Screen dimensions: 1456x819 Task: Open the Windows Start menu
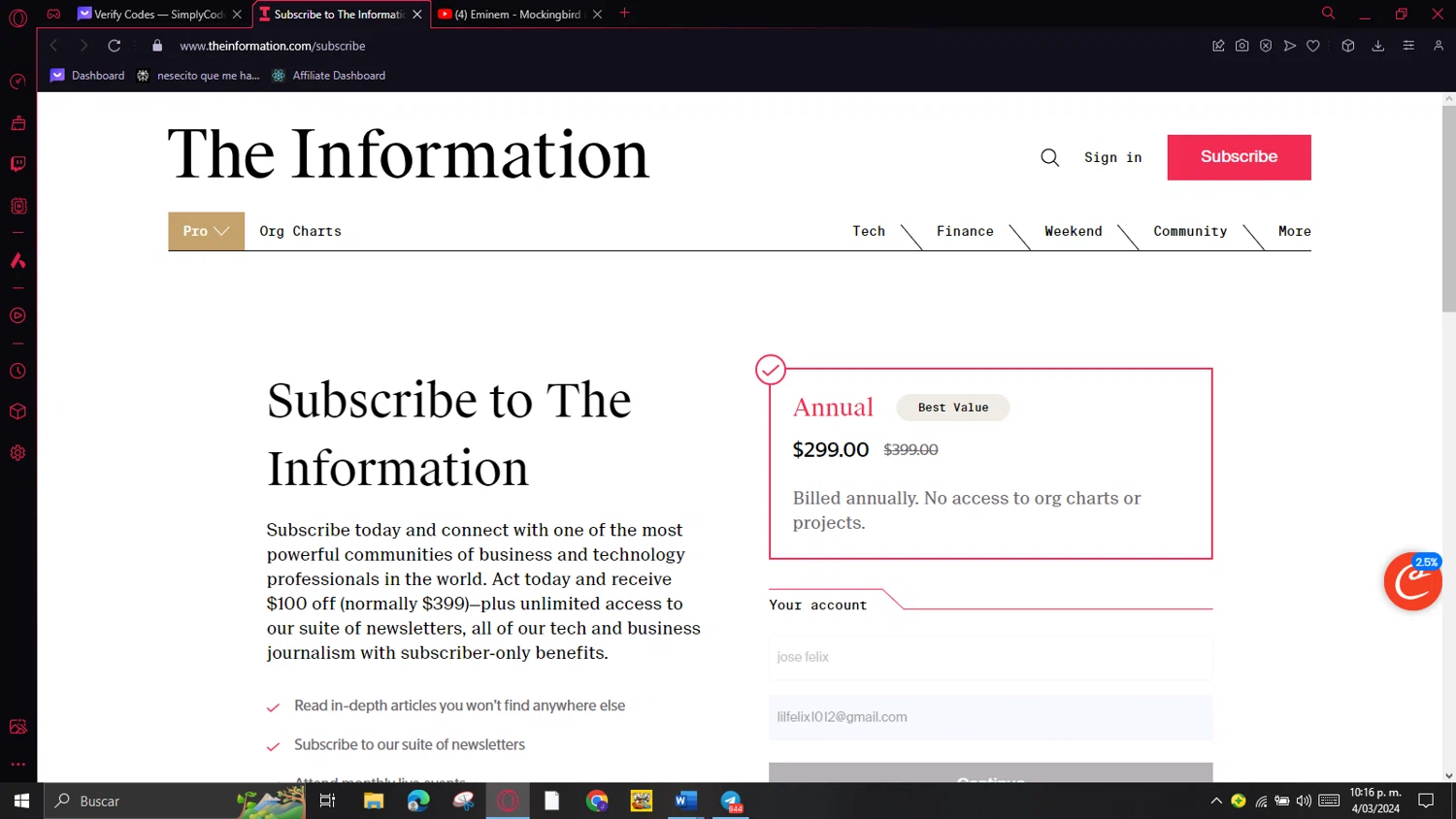pyautogui.click(x=21, y=801)
